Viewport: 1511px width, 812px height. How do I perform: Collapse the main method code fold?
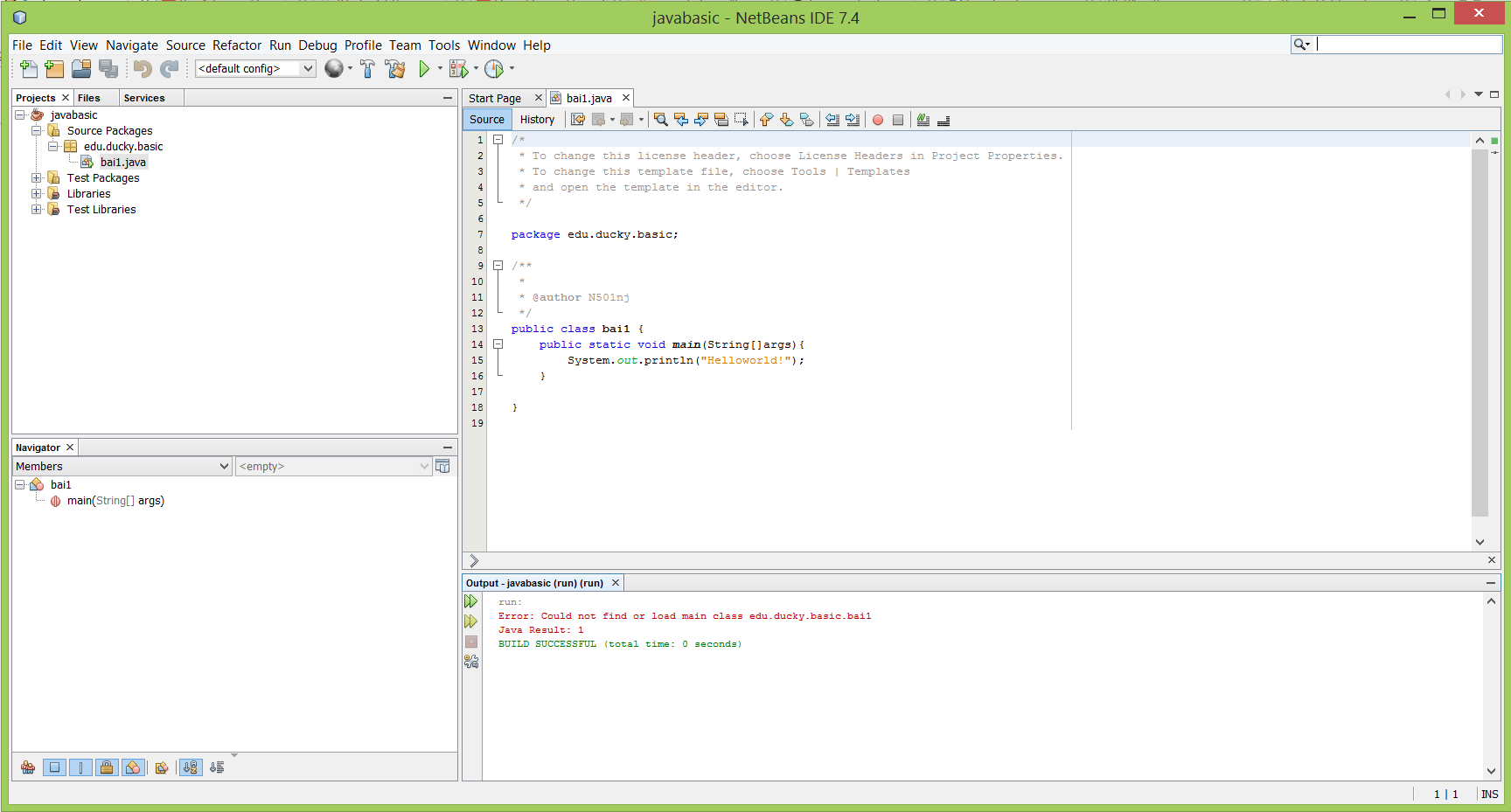point(498,344)
